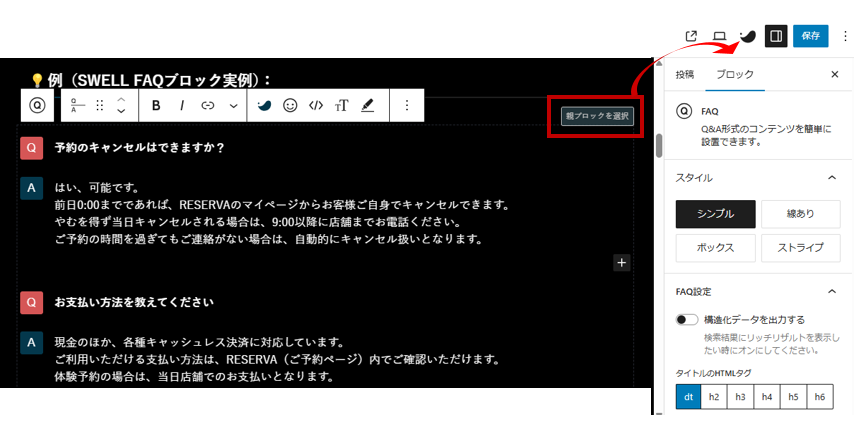Select the highlighter marker tool
The height and width of the screenshot is (426, 857).
pos(367,106)
